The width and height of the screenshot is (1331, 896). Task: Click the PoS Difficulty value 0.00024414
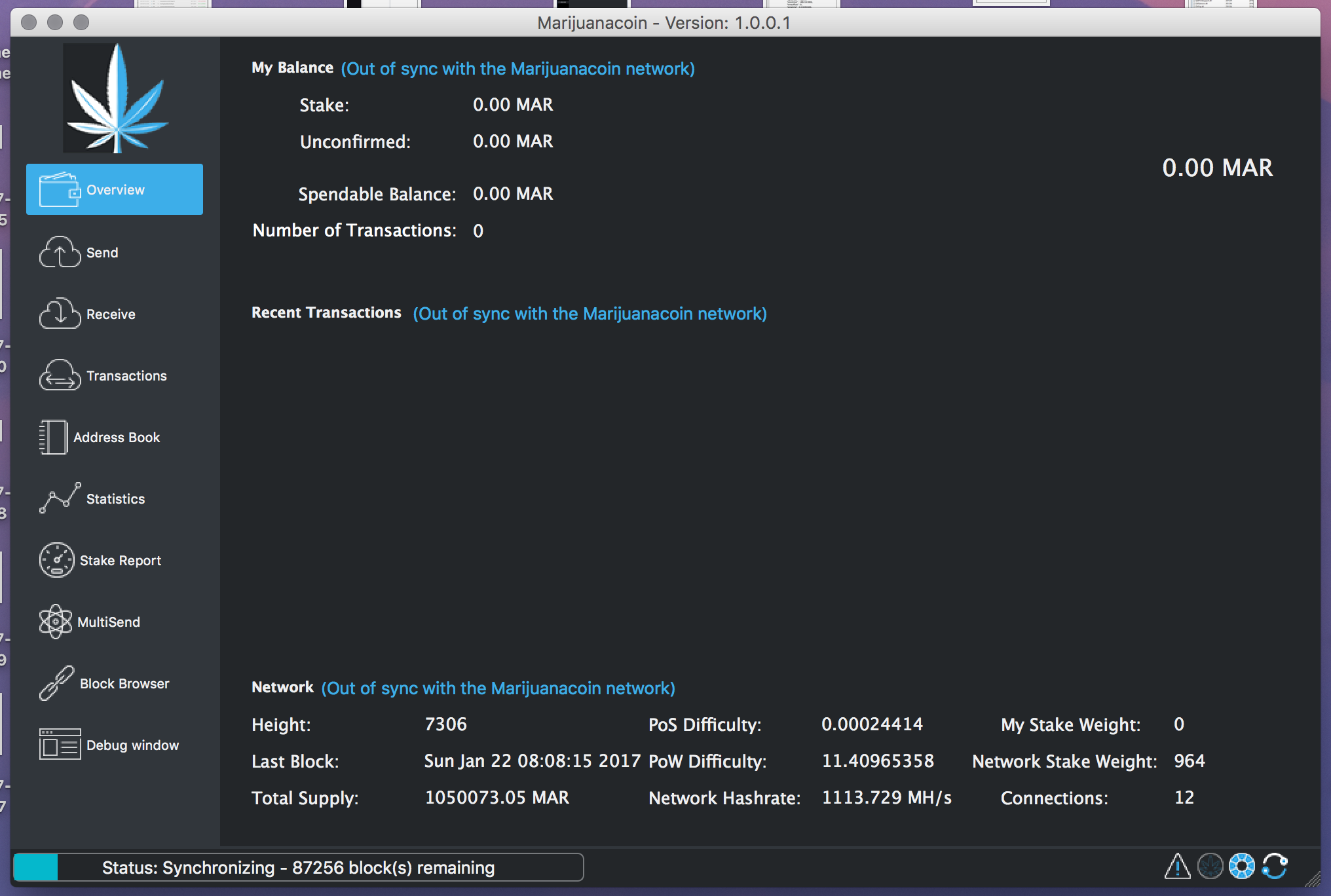coord(872,724)
